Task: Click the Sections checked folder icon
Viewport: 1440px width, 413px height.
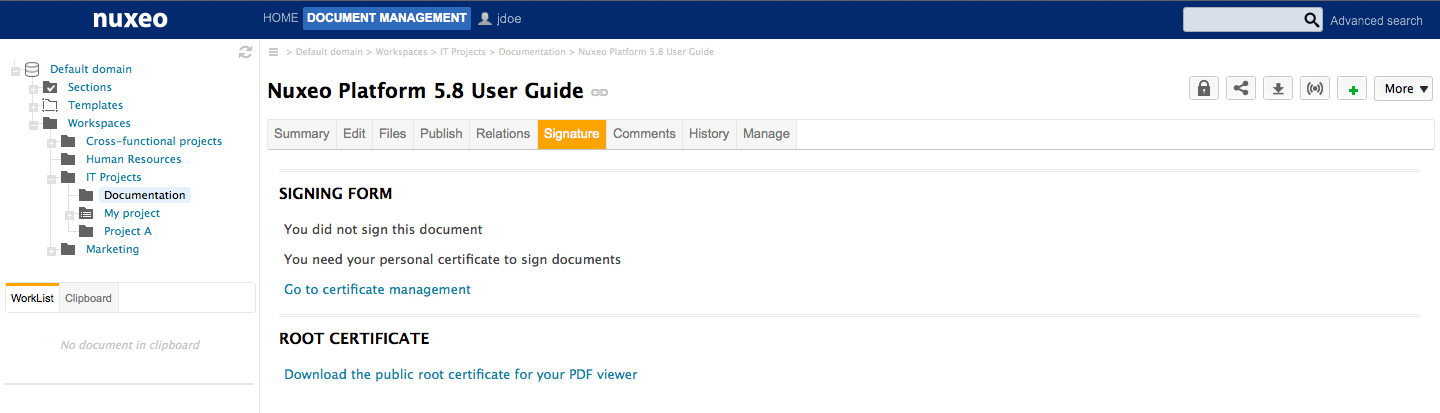Action: tap(50, 87)
